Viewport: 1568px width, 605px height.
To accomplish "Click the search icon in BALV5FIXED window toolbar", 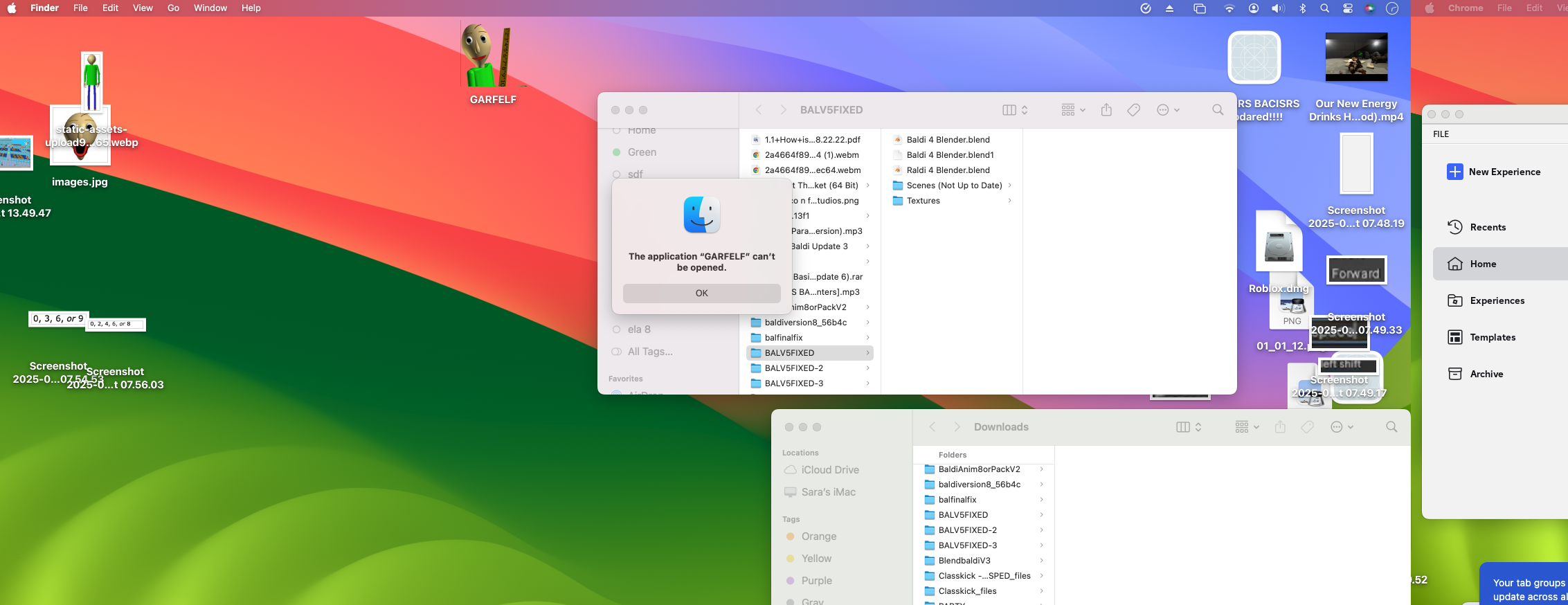I will [1218, 110].
